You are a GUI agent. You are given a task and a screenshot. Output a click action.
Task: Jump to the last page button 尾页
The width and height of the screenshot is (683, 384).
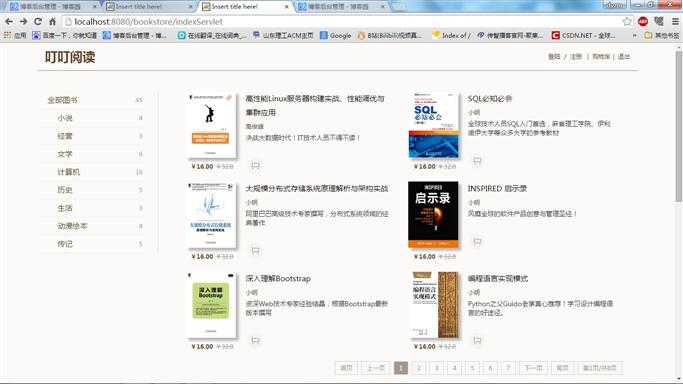click(x=562, y=368)
